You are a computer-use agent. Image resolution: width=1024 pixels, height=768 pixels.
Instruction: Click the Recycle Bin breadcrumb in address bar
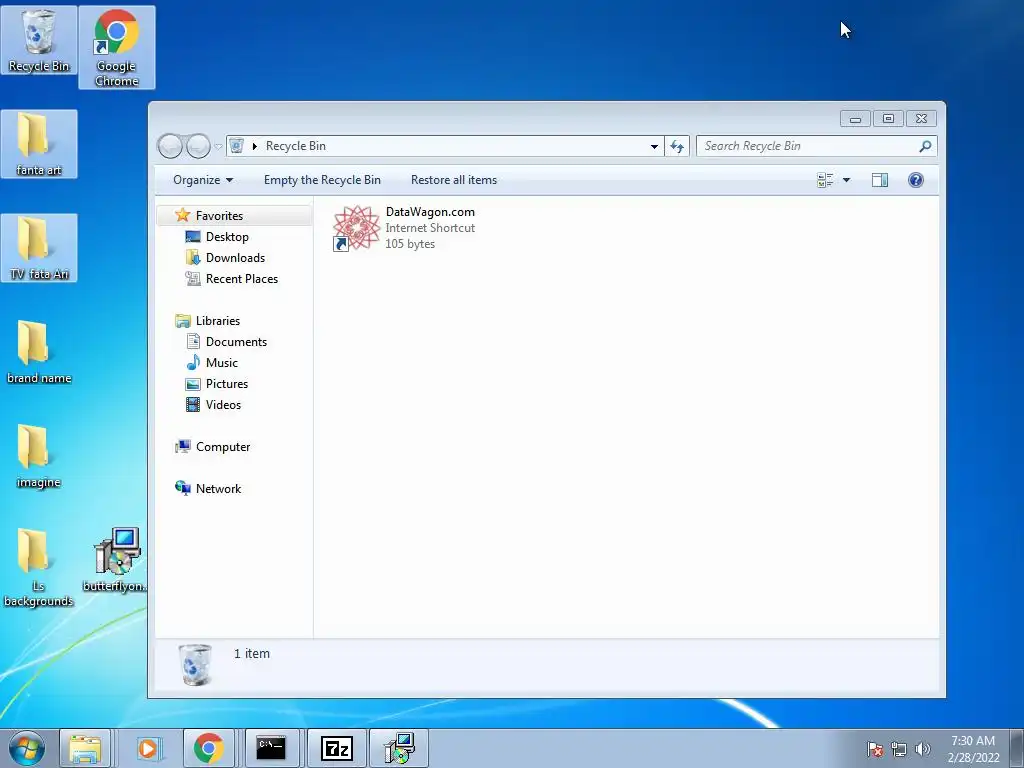coord(296,146)
